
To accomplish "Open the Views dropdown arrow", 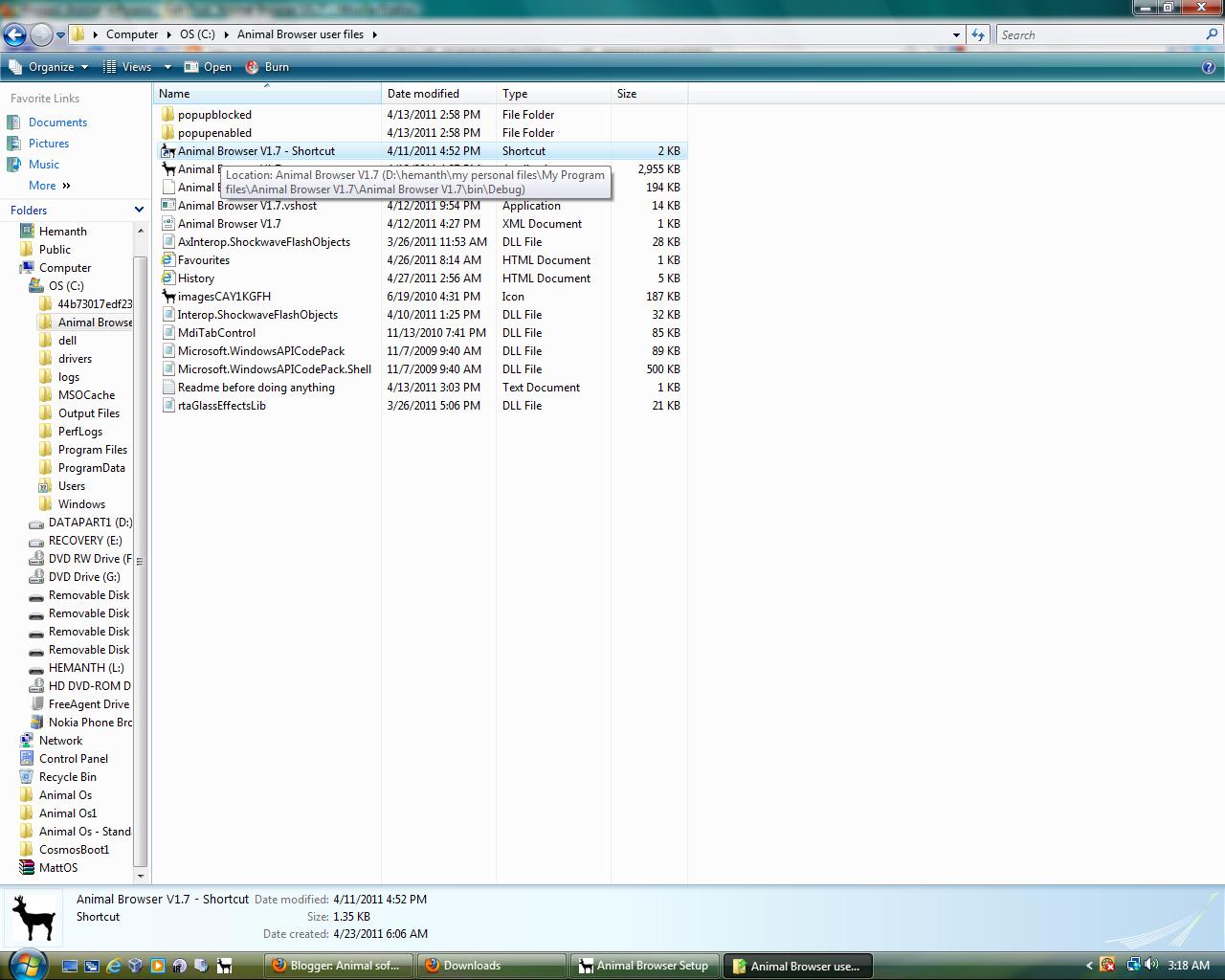I will (167, 67).
